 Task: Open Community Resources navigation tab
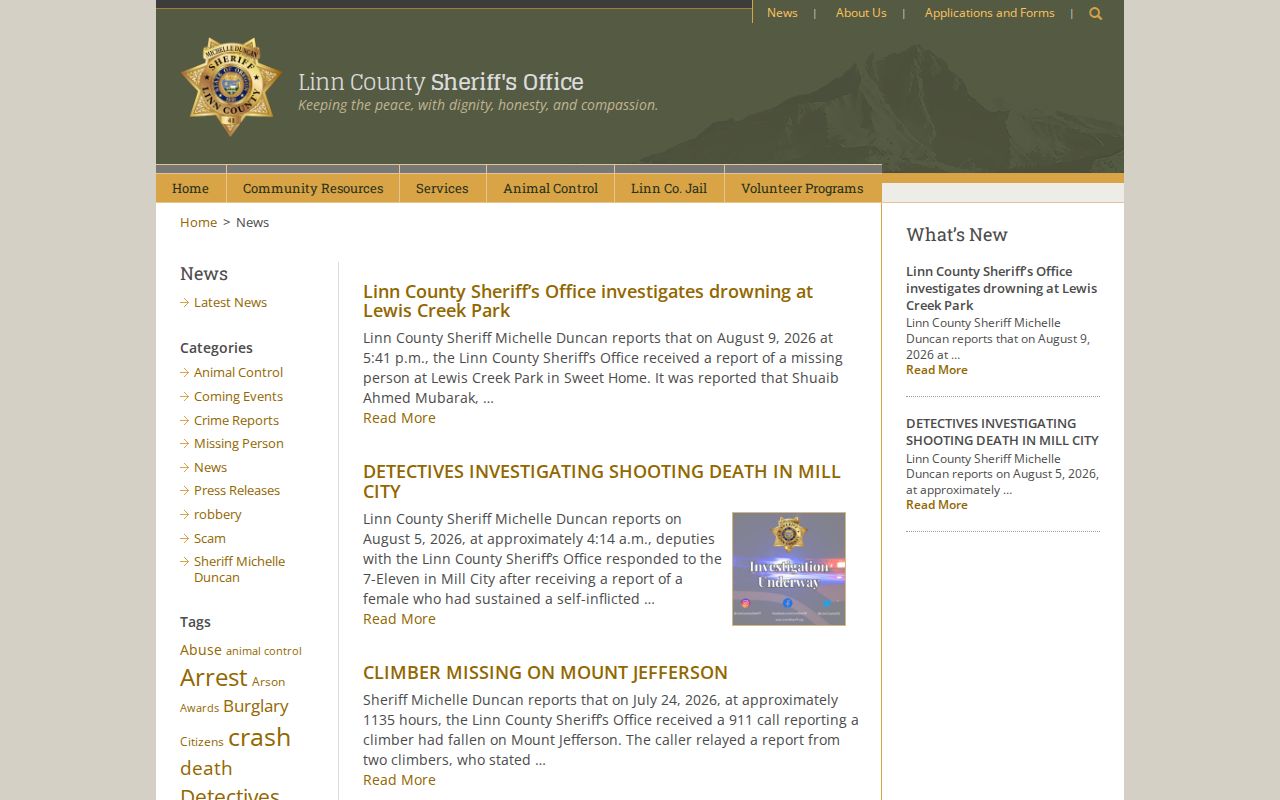click(x=313, y=188)
